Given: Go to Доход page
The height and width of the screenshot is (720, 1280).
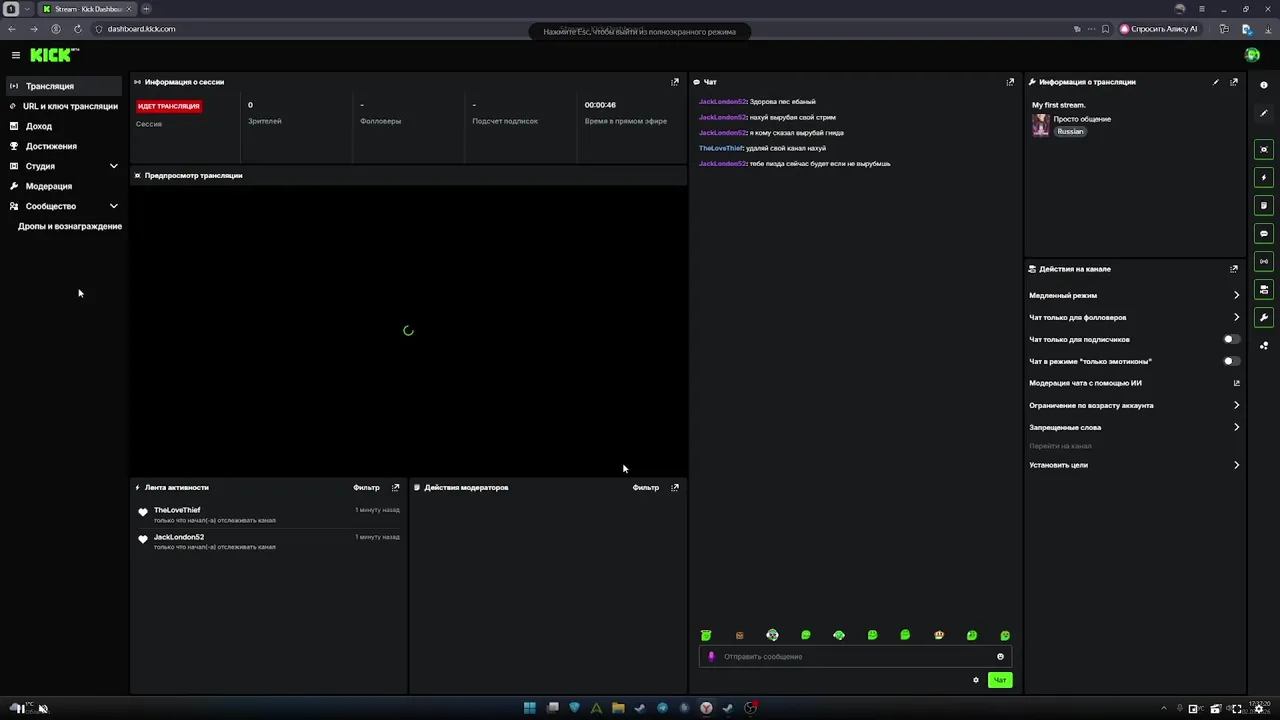Looking at the screenshot, I should (x=65, y=126).
